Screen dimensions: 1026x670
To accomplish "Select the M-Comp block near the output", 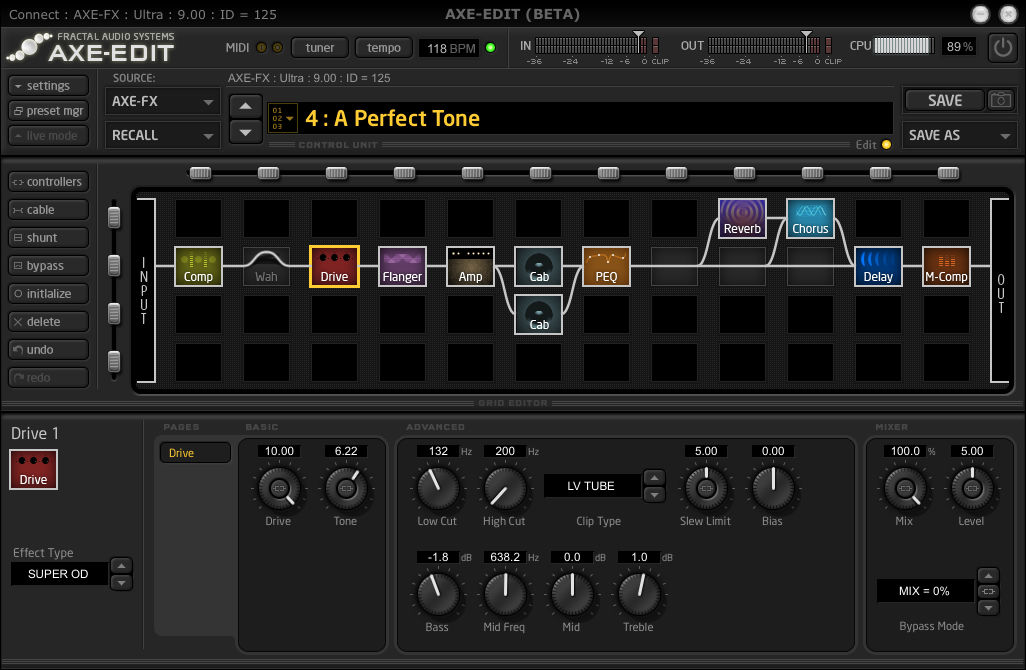I will pyautogui.click(x=945, y=266).
